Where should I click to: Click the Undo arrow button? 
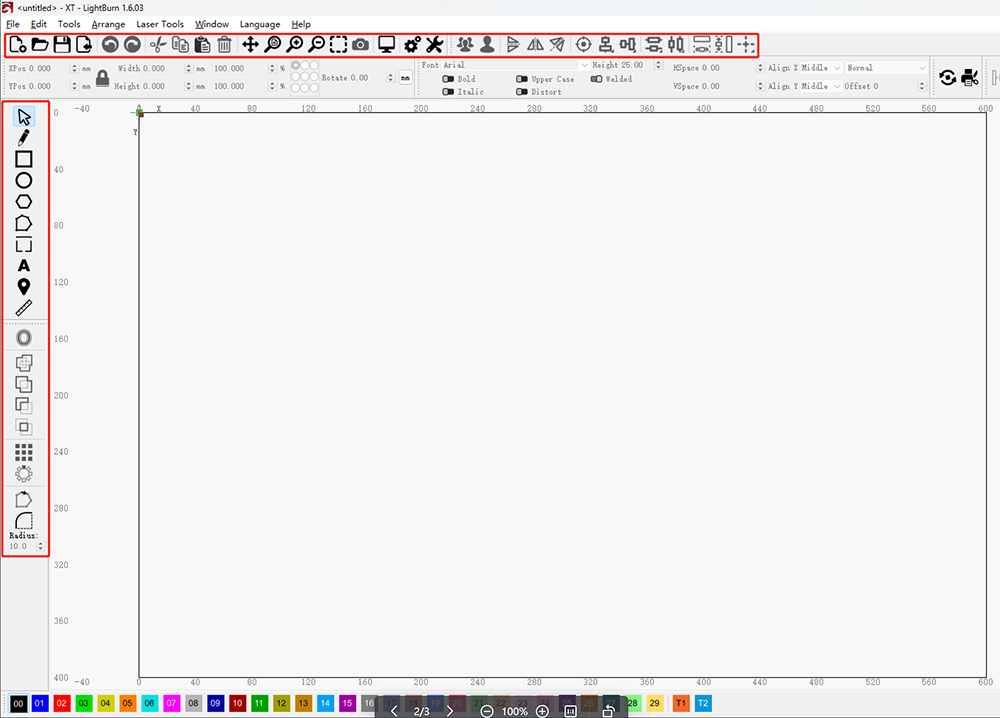point(109,44)
